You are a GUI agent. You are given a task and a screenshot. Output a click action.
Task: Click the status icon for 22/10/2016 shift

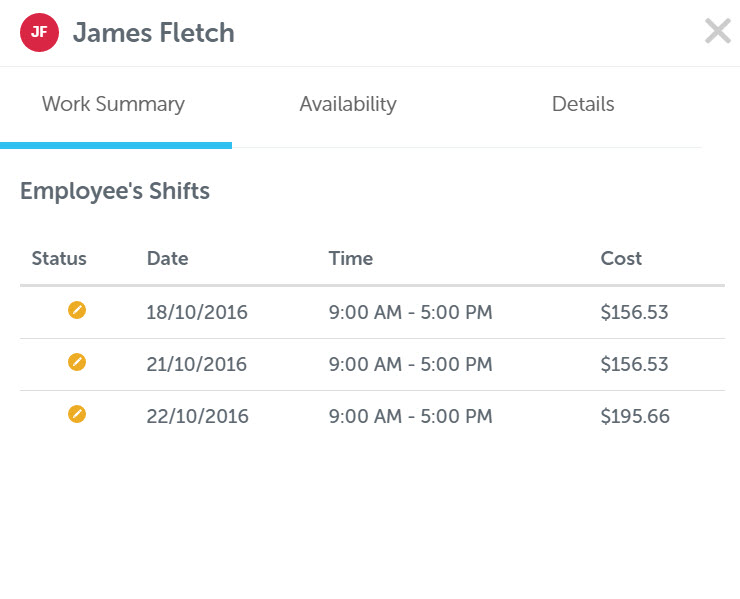pyautogui.click(x=77, y=414)
